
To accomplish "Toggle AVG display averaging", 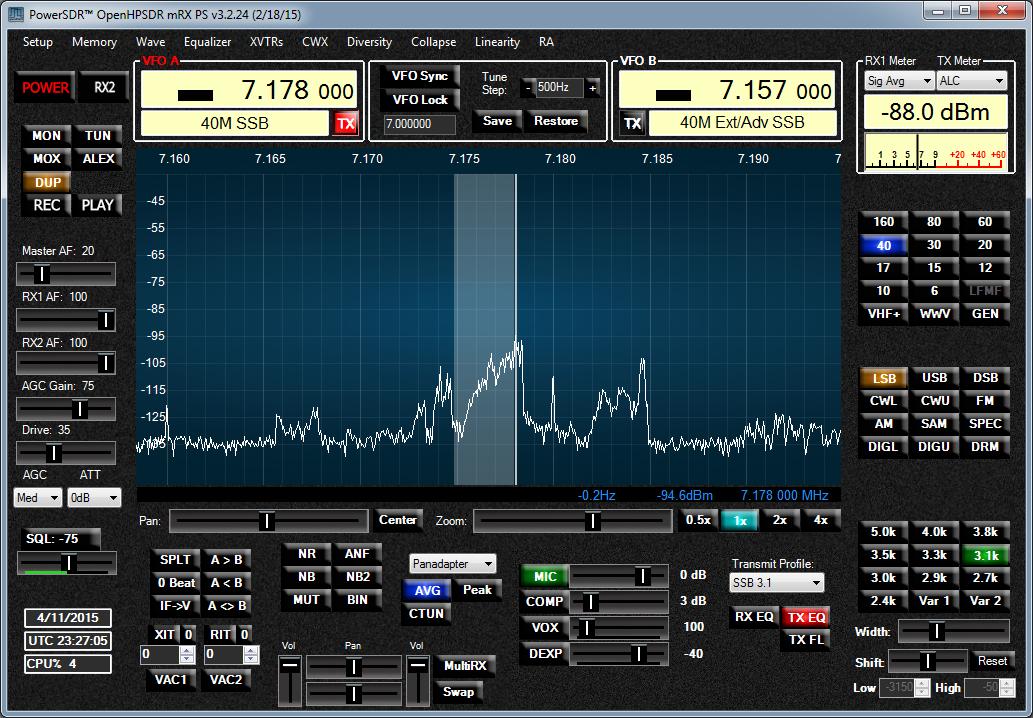I will tap(427, 591).
